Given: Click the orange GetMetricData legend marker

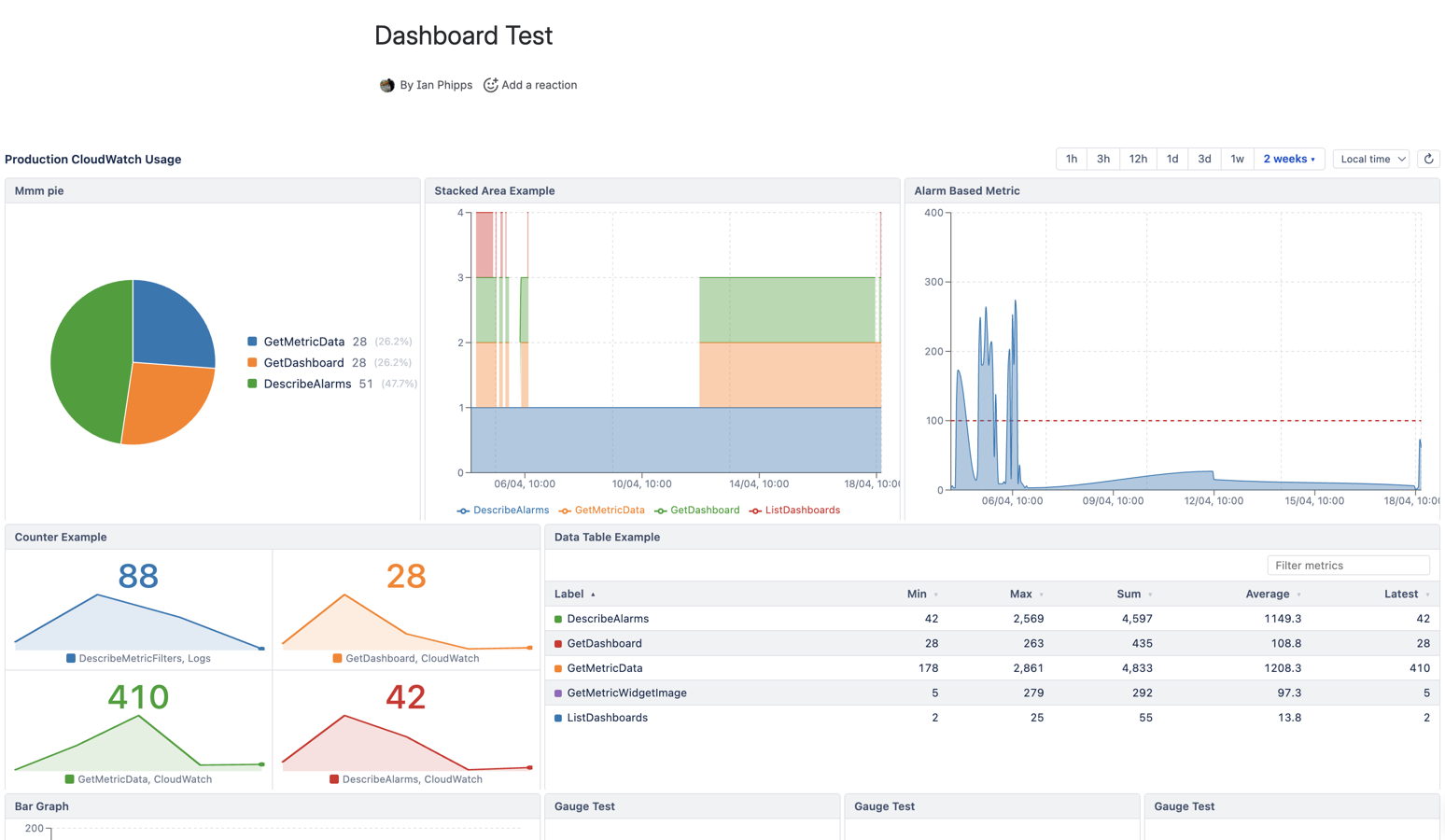Looking at the screenshot, I should (x=564, y=510).
